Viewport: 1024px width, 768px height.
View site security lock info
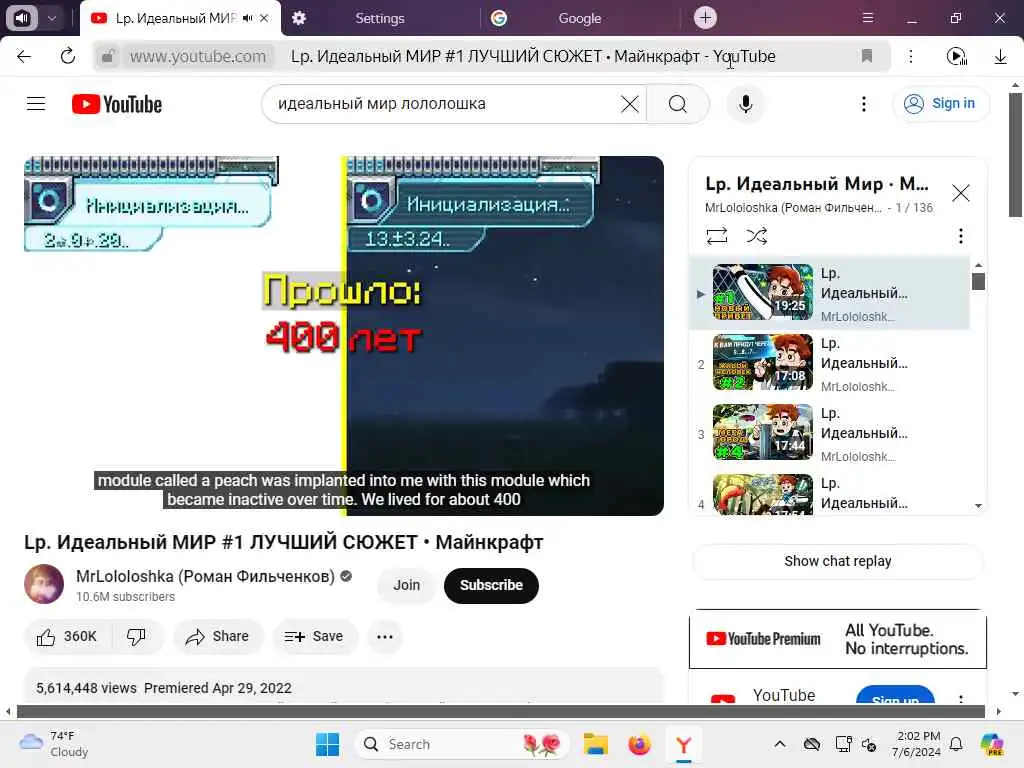tap(108, 57)
